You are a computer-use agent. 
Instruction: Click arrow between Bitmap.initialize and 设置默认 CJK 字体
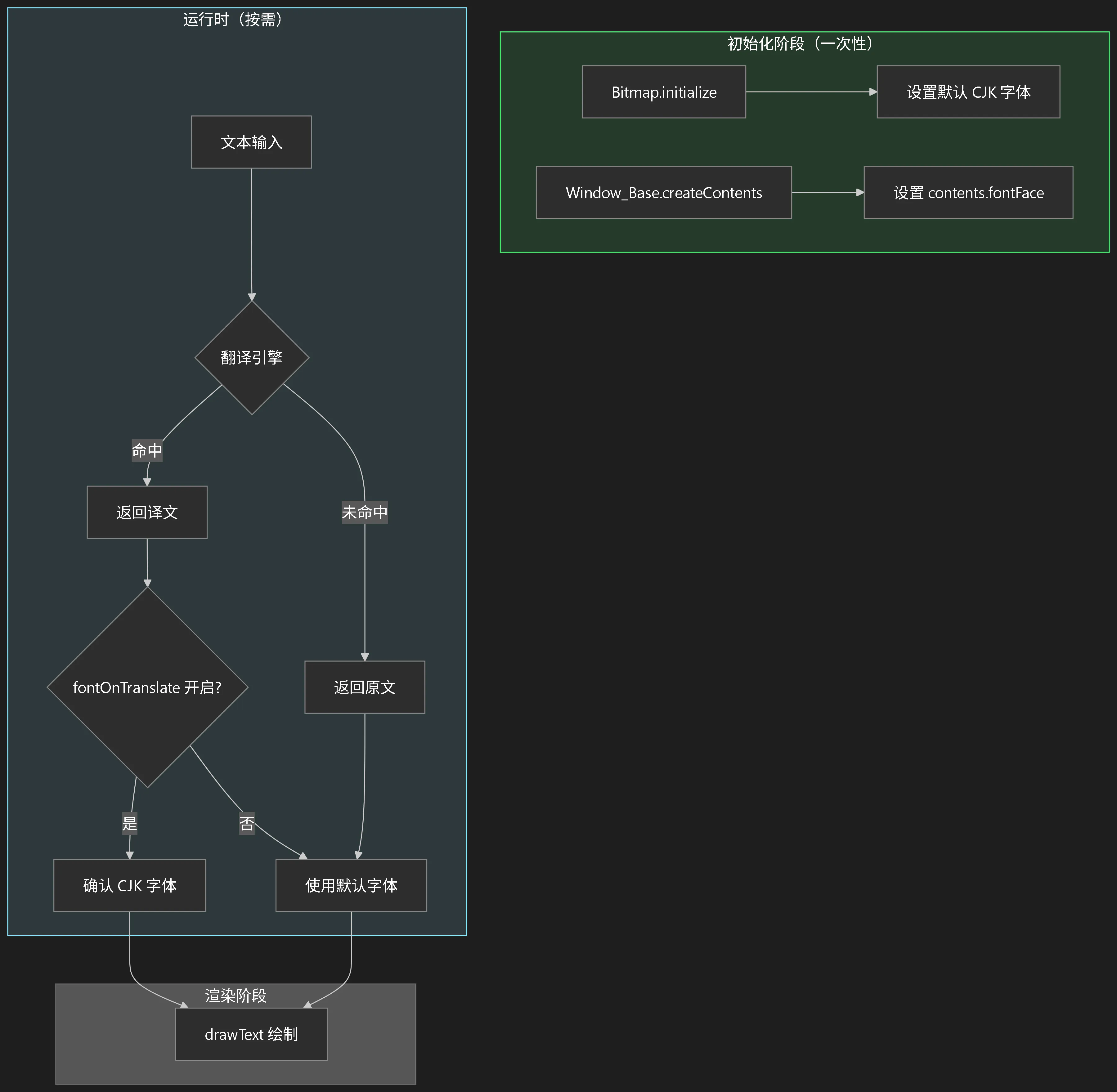[811, 92]
